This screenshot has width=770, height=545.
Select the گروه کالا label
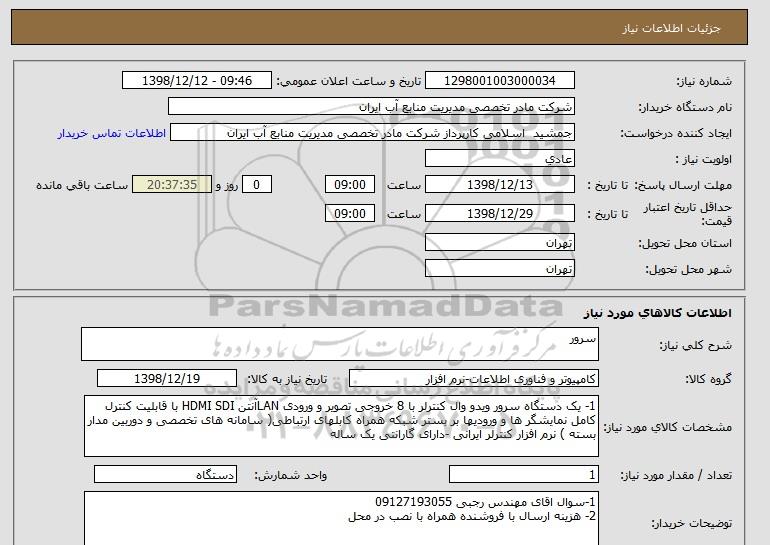coord(709,379)
